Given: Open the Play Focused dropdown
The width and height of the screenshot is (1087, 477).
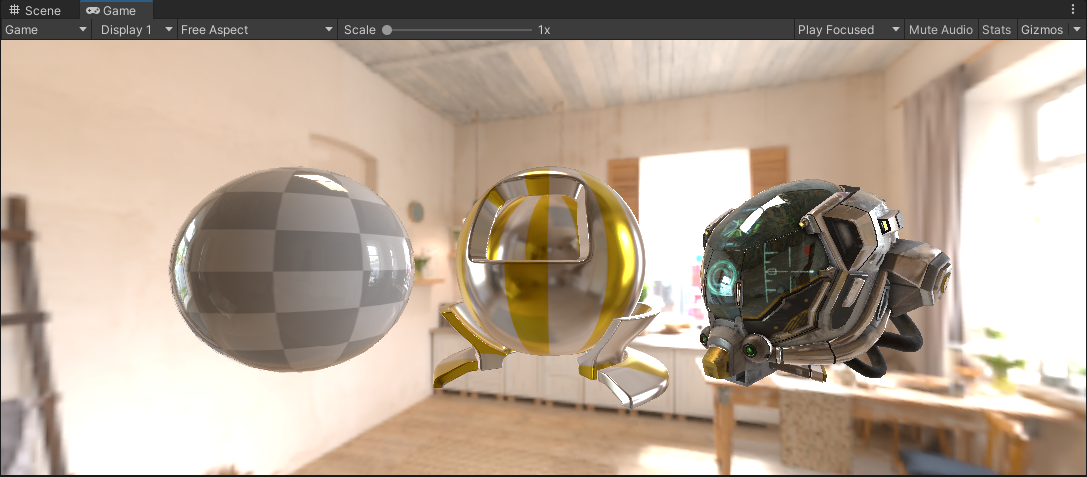Looking at the screenshot, I should coord(849,30).
